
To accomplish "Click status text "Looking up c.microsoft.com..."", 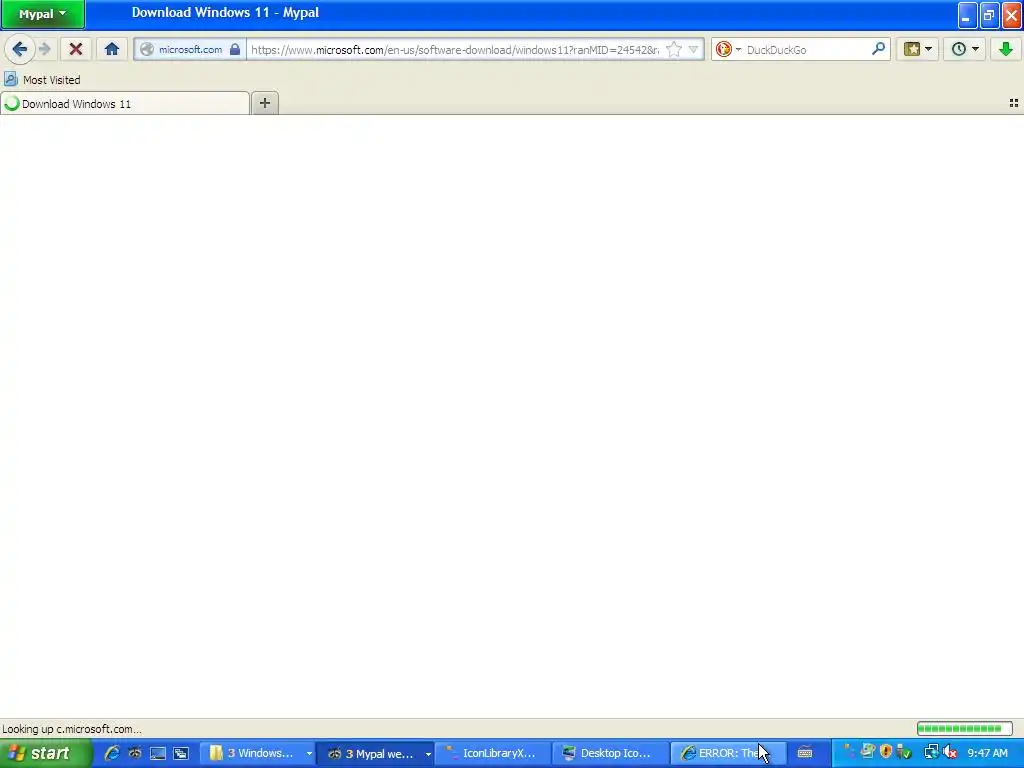I will (72, 729).
